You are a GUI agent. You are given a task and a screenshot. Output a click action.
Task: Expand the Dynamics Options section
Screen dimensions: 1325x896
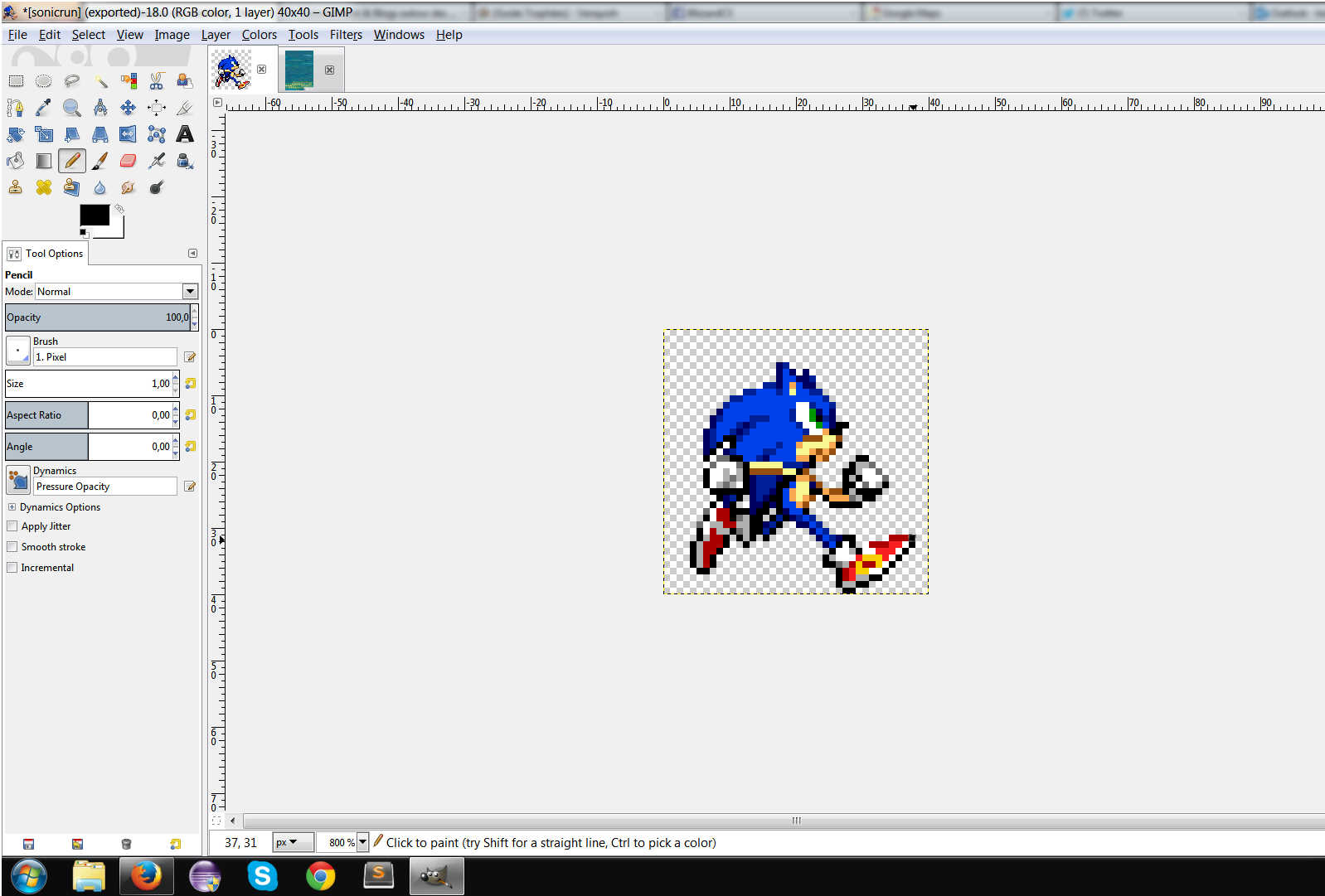tap(12, 507)
